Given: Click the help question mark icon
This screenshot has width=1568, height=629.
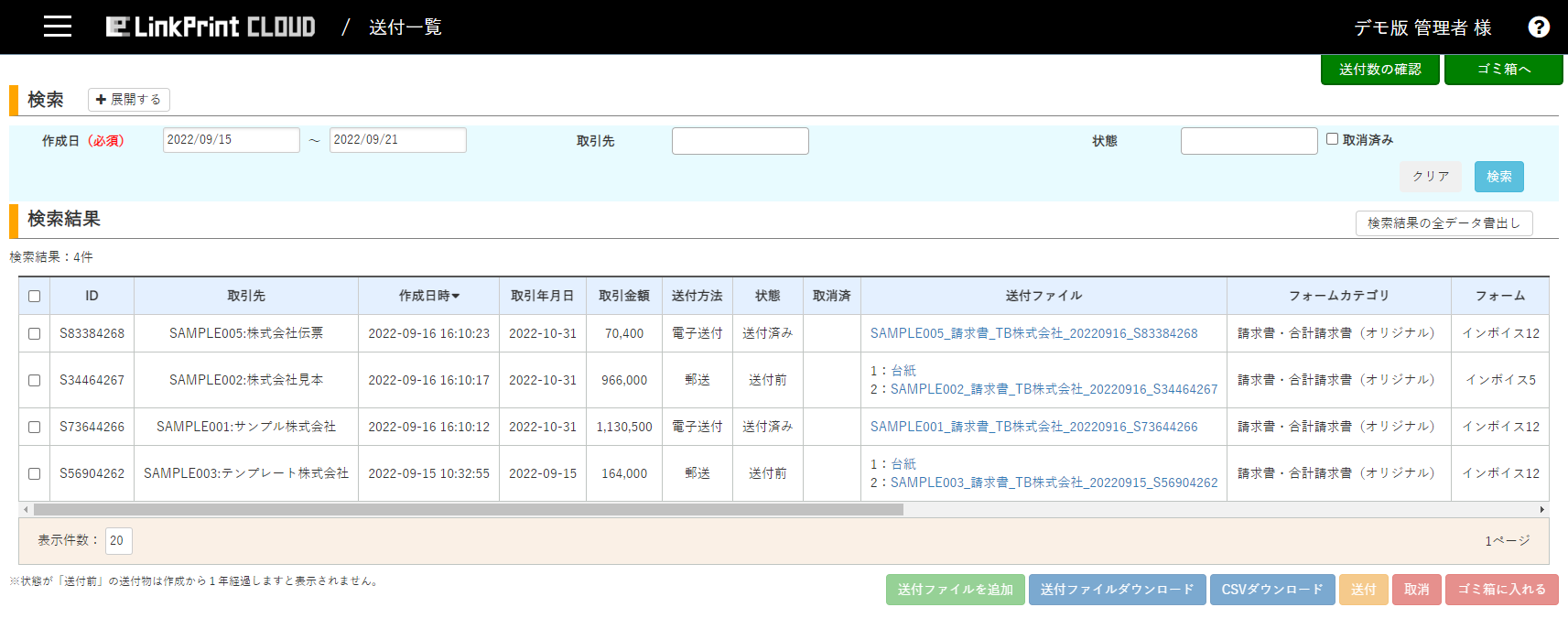Looking at the screenshot, I should pyautogui.click(x=1539, y=27).
